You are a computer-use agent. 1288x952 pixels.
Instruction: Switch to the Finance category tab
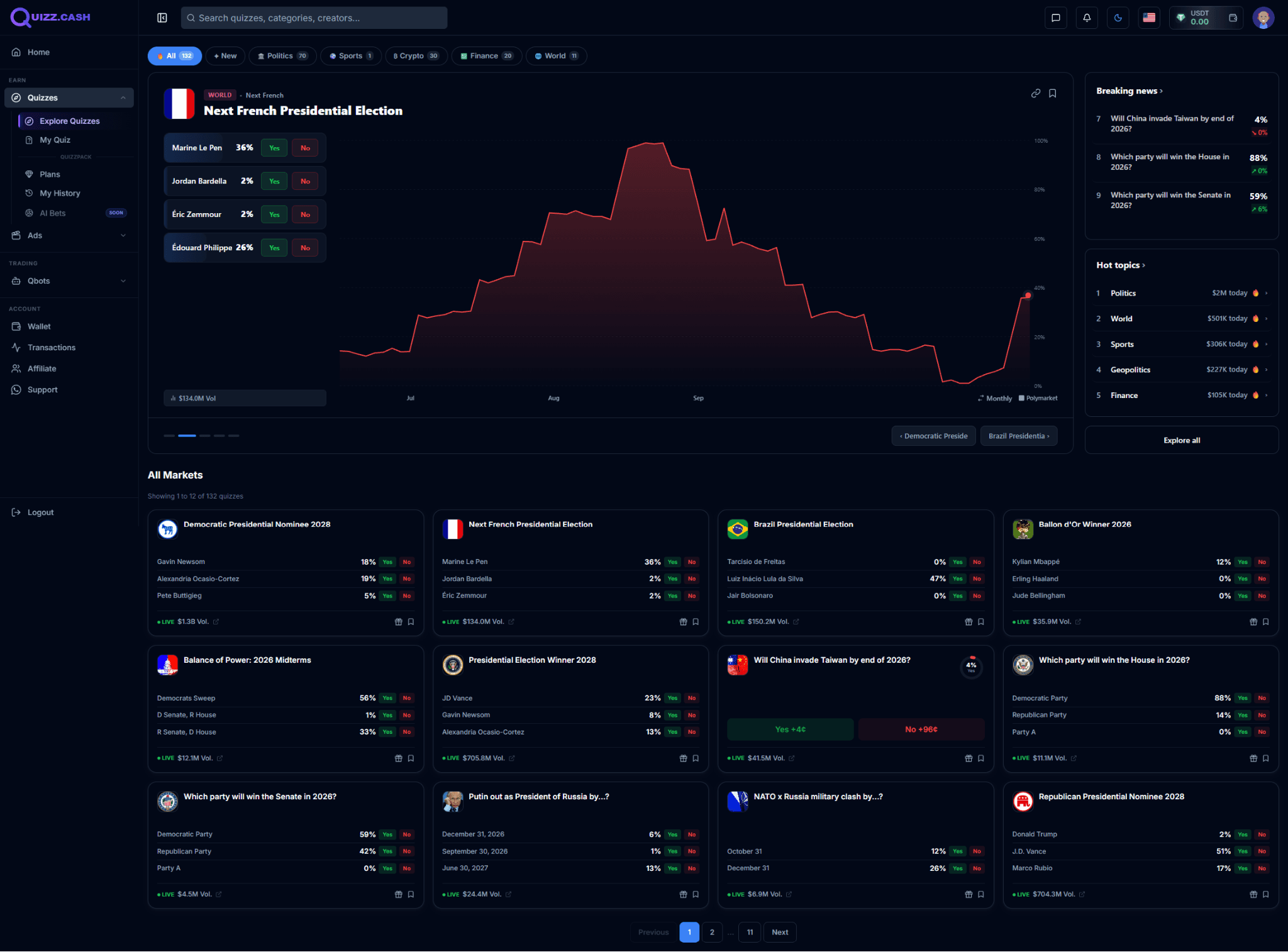(487, 56)
